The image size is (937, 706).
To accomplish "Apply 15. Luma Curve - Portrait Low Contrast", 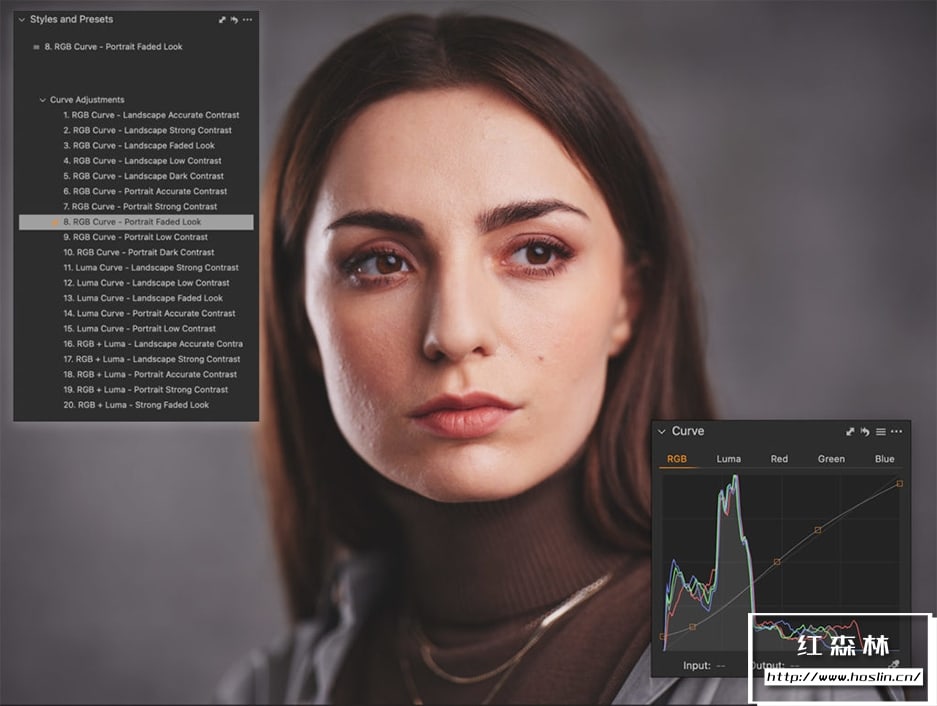I will pos(139,329).
